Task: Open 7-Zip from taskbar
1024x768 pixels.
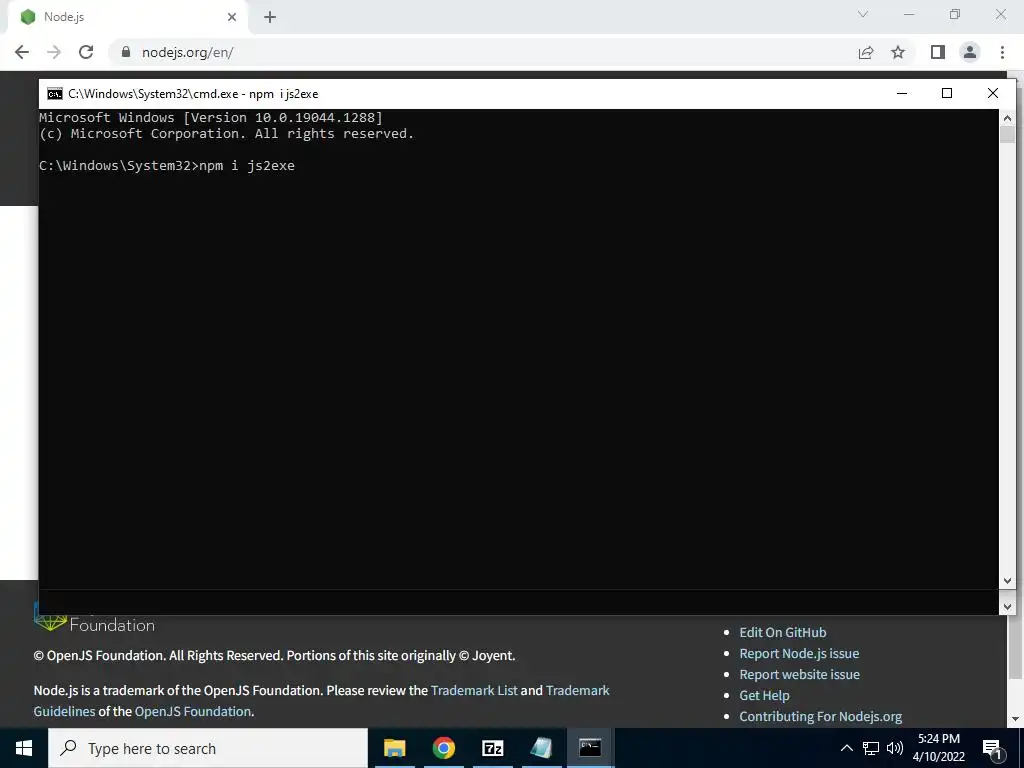Action: 492,748
